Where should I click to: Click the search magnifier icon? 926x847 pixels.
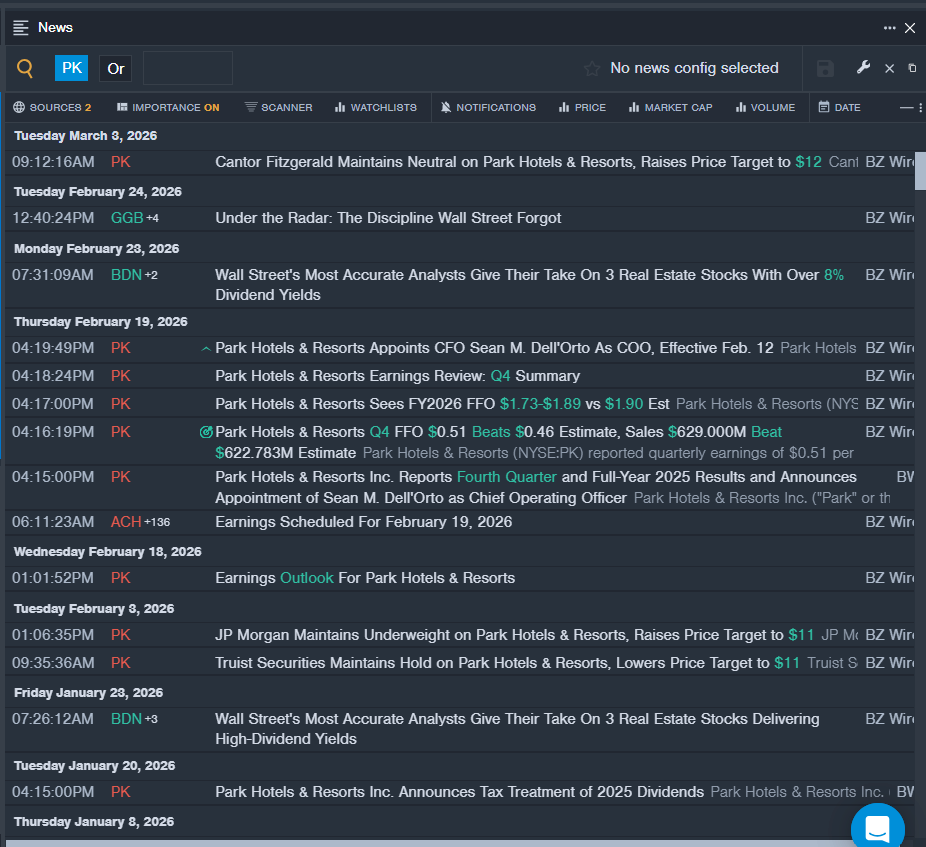pyautogui.click(x=25, y=68)
